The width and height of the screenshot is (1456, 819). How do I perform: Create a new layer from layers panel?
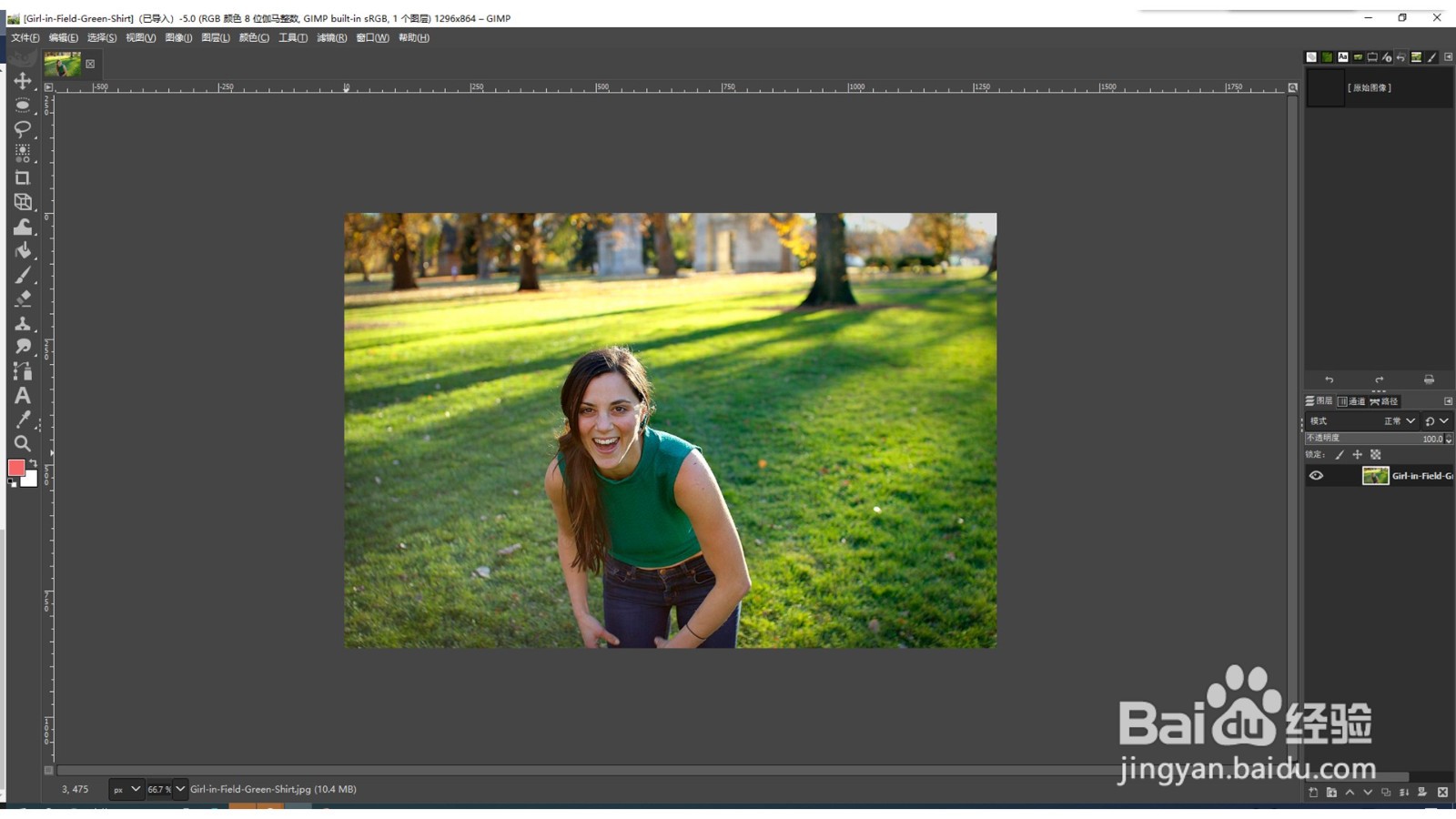(x=1313, y=793)
